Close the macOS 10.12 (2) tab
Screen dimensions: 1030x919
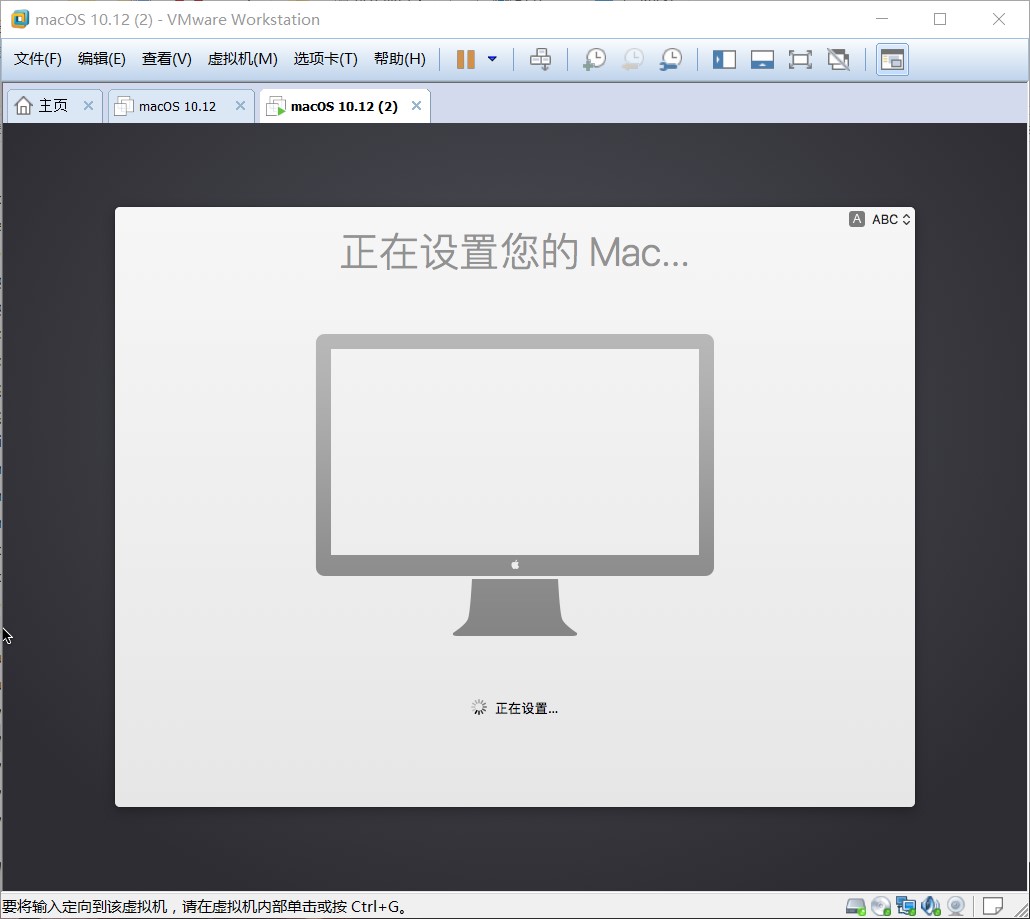[416, 106]
